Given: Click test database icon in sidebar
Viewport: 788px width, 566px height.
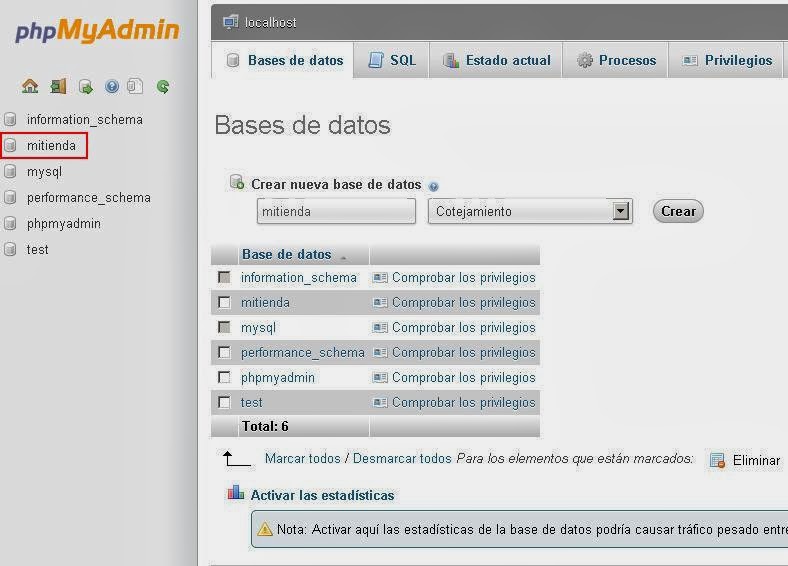Looking at the screenshot, I should (10, 249).
